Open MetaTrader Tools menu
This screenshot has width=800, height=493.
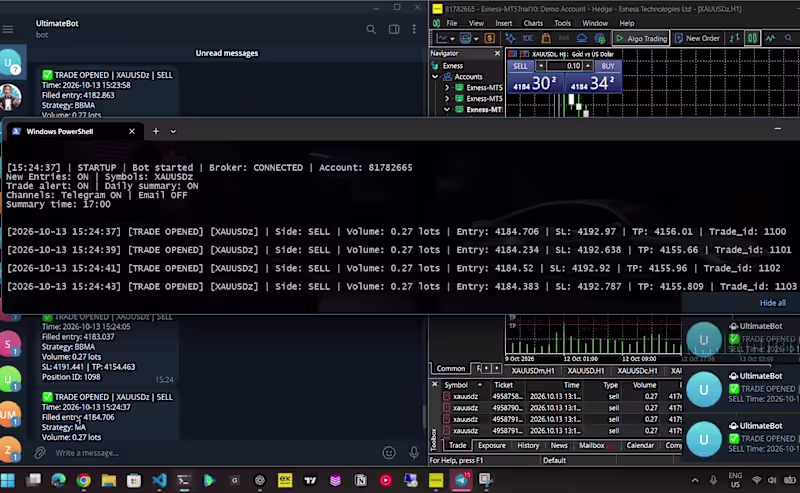pyautogui.click(x=562, y=23)
